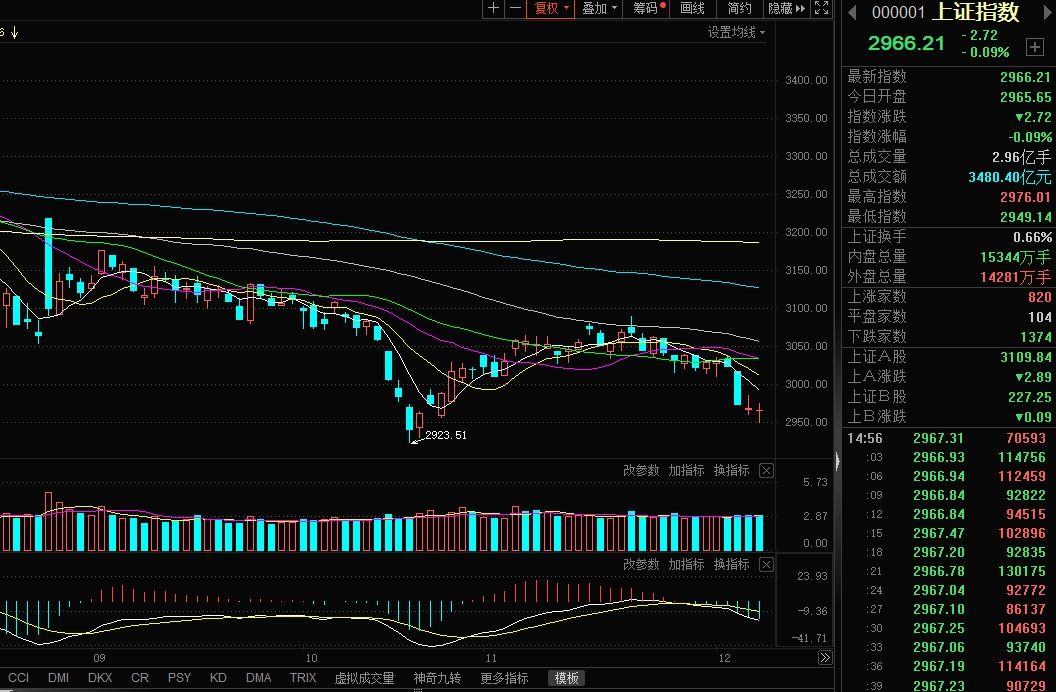Click the 隐藏 hide panel toggle
Screen dimensions: 1056x692
pos(785,9)
